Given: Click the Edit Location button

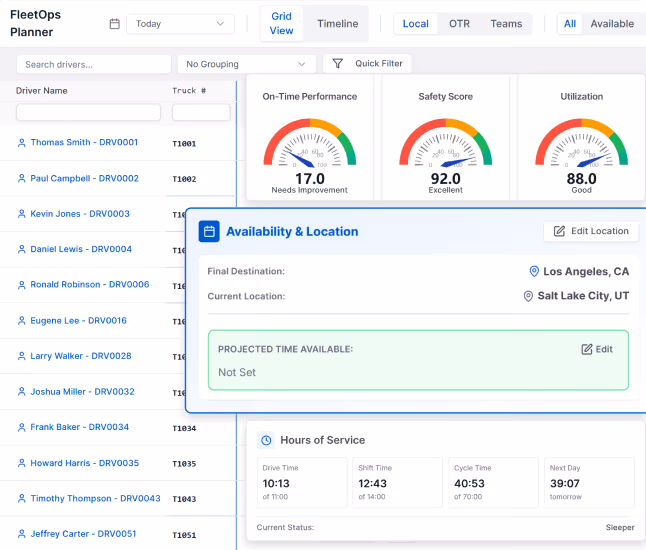Looking at the screenshot, I should pos(591,232).
